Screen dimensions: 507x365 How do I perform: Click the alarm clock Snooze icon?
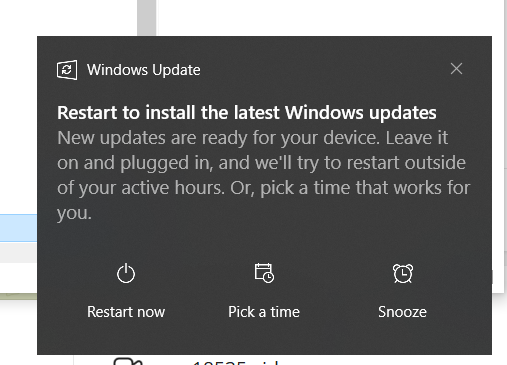403,273
